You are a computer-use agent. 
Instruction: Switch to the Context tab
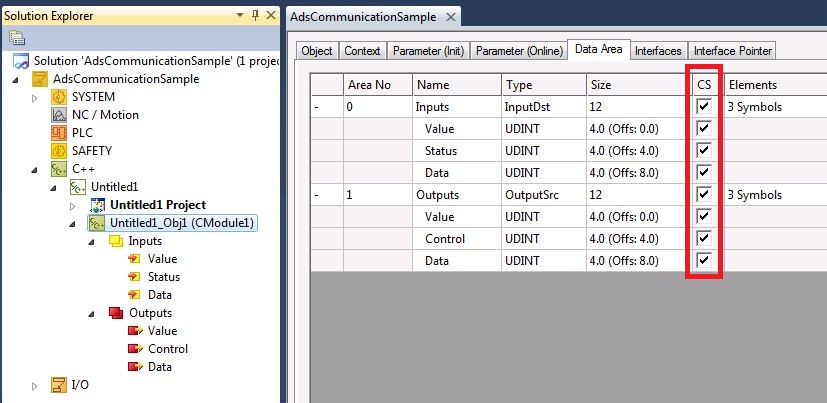[362, 51]
